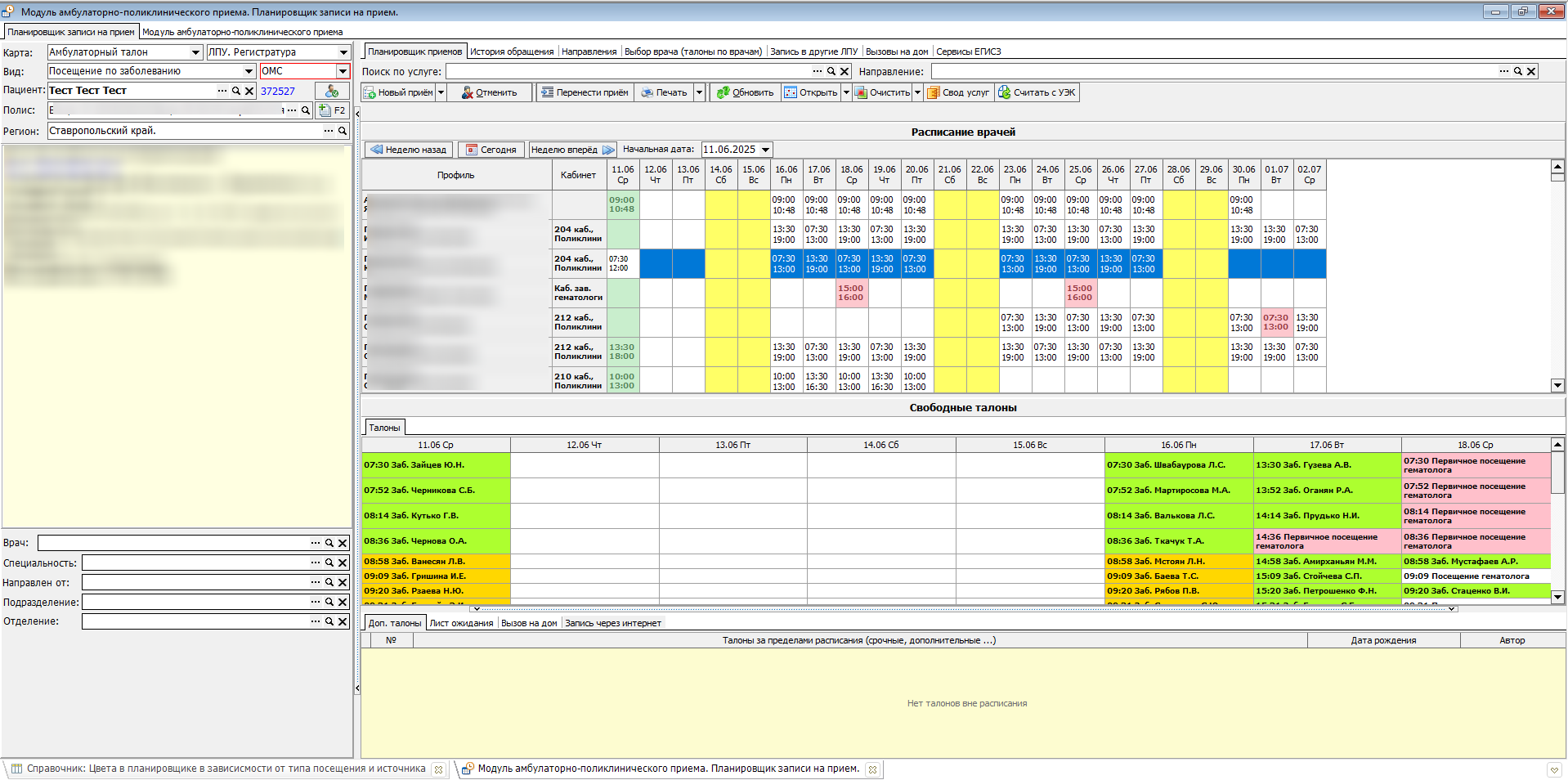Click magnifier in Направление field
The height and width of the screenshot is (780, 1568).
pyautogui.click(x=1518, y=72)
